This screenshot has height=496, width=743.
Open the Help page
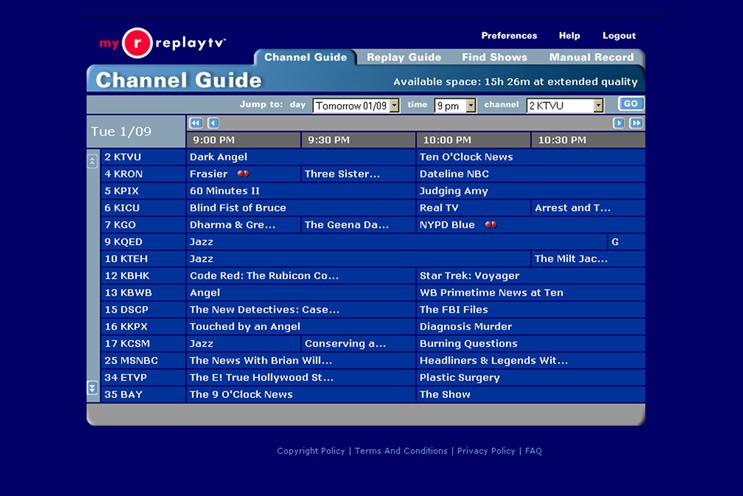click(x=569, y=36)
